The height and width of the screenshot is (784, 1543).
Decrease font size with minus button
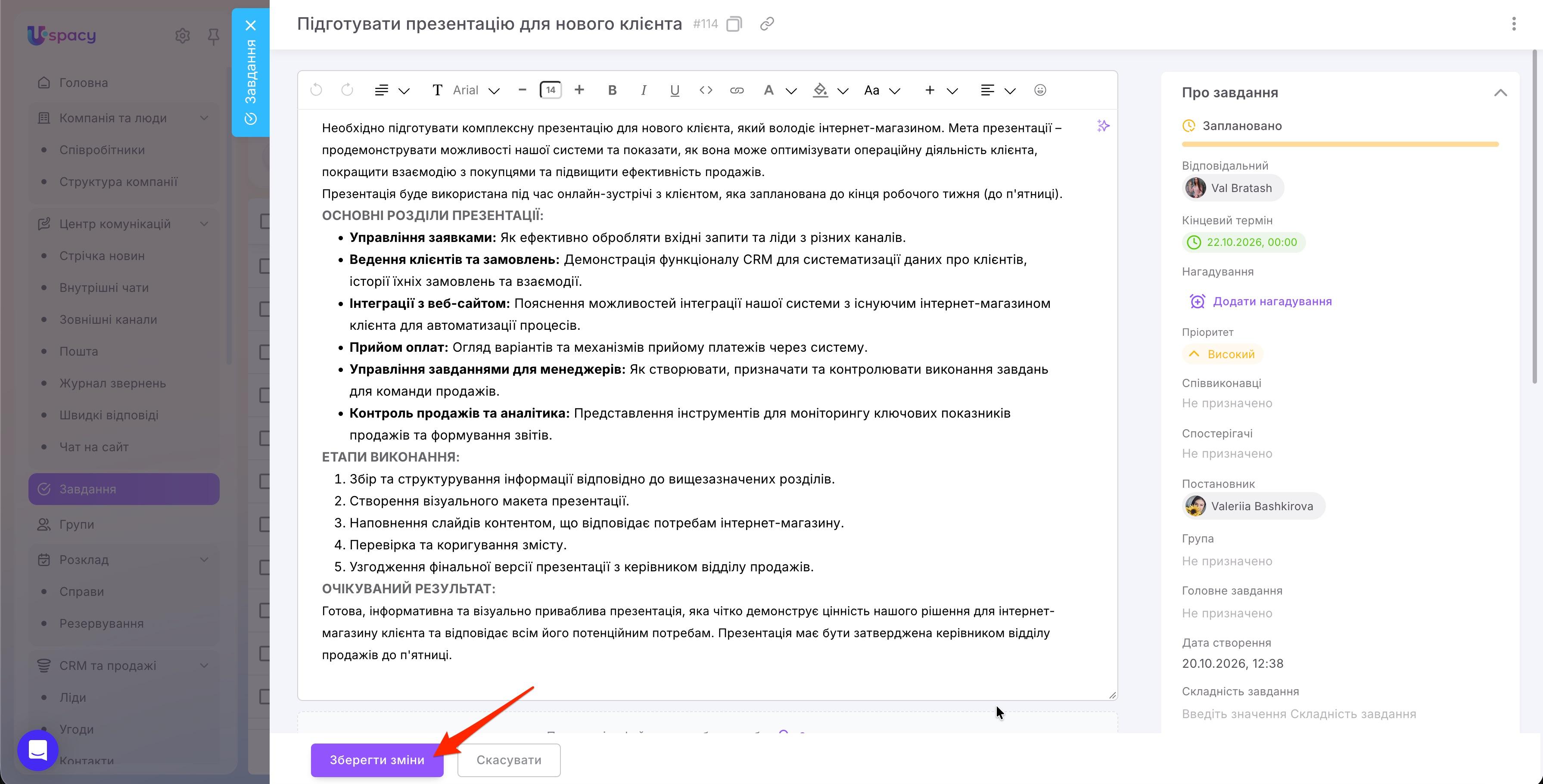pos(523,90)
